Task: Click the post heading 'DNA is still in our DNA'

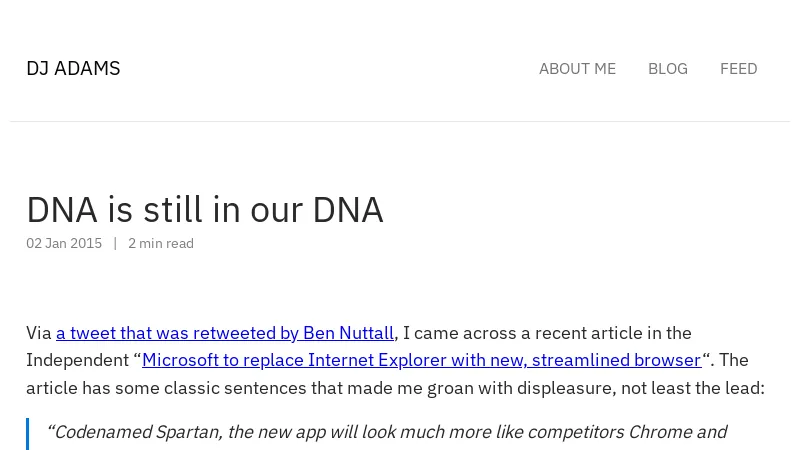Action: tap(204, 210)
